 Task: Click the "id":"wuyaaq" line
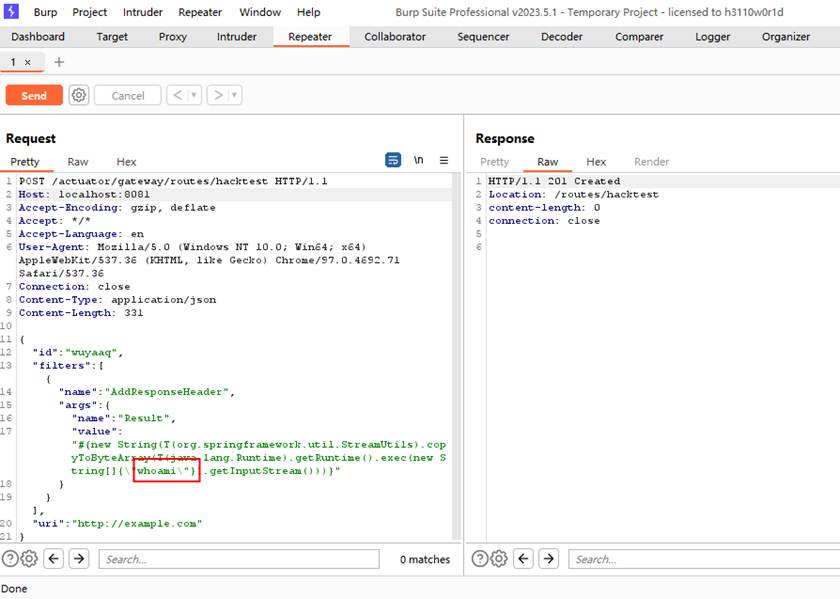coord(78,352)
